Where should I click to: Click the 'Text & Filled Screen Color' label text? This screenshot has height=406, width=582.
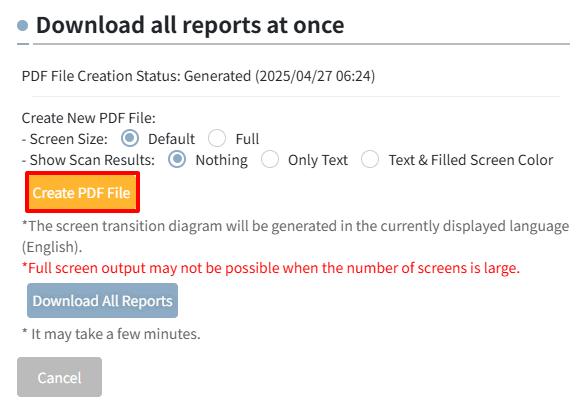click(x=471, y=160)
